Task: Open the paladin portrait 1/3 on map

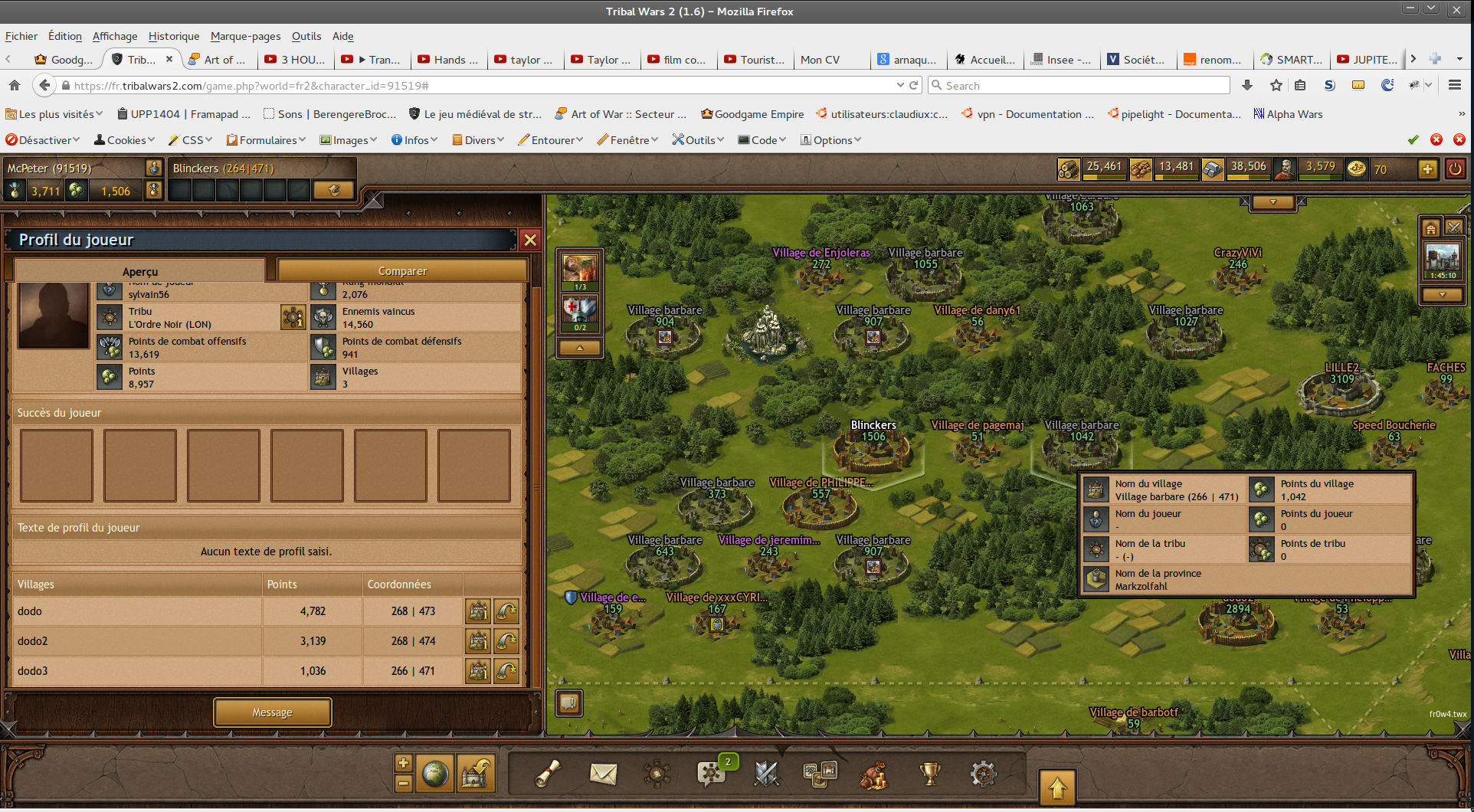Action: 580,272
